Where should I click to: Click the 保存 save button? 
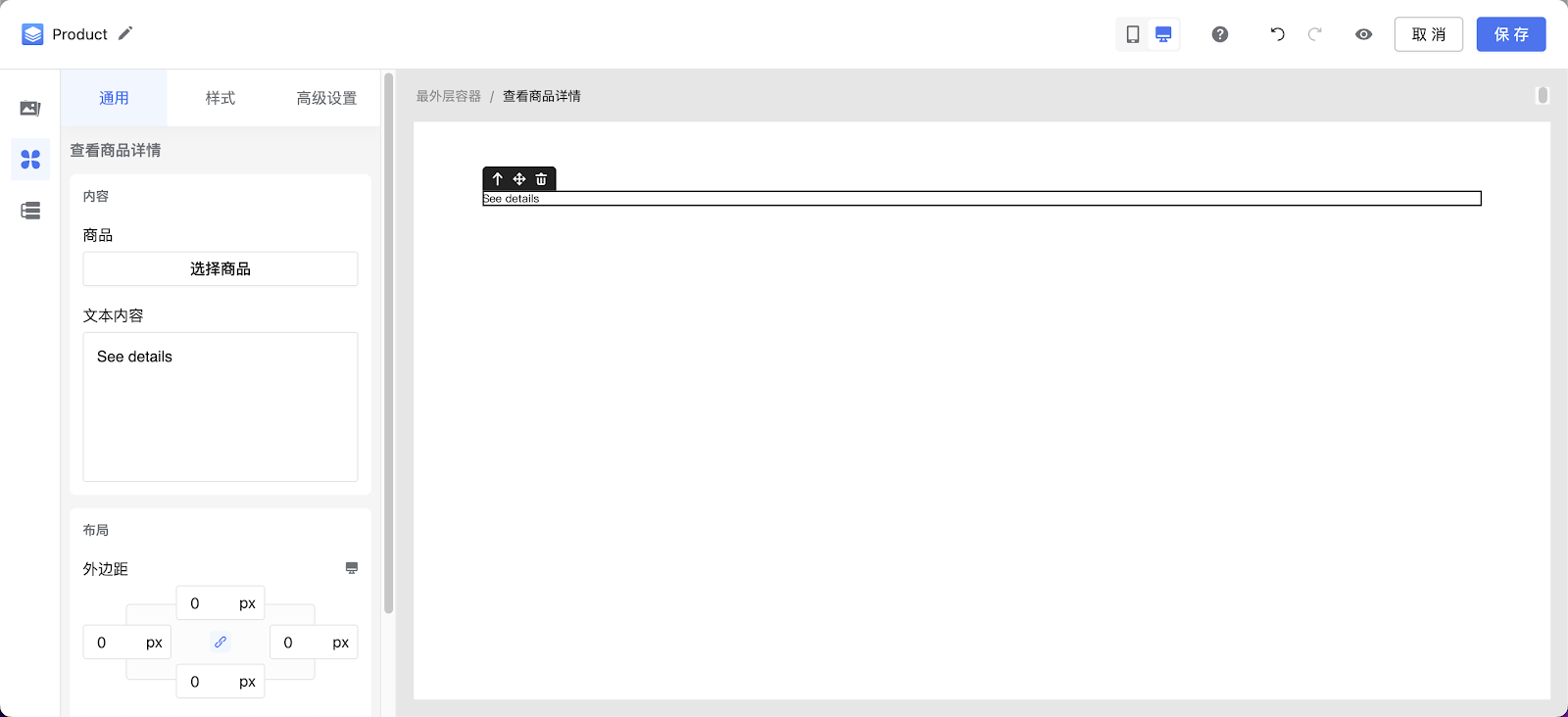tap(1511, 34)
